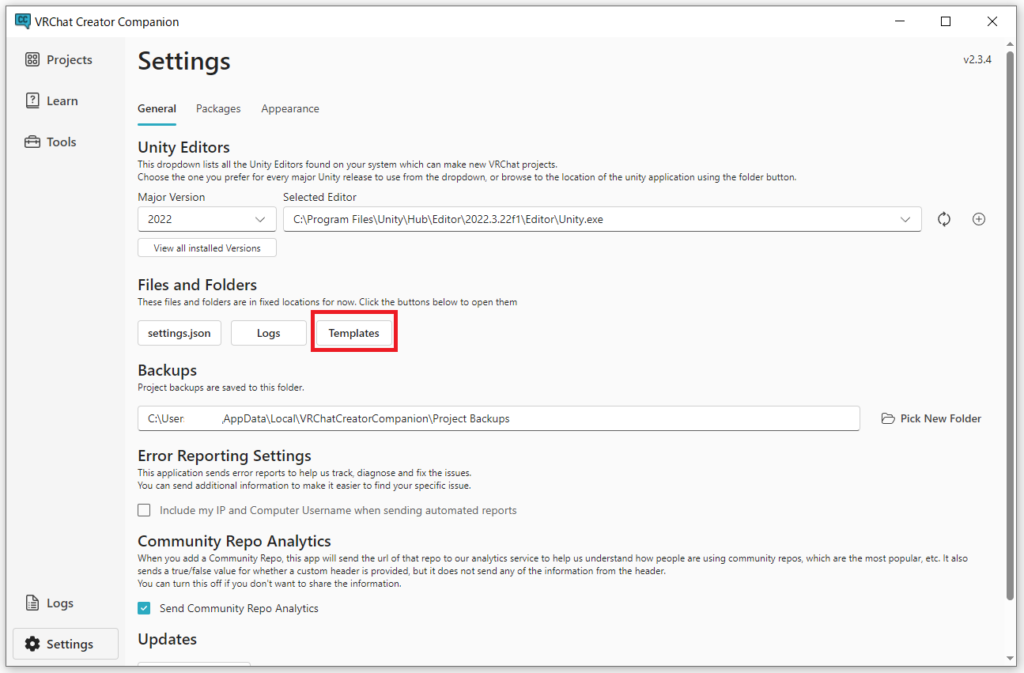Open the Projects page from sidebar
This screenshot has width=1024, height=673.
pyautogui.click(x=59, y=59)
